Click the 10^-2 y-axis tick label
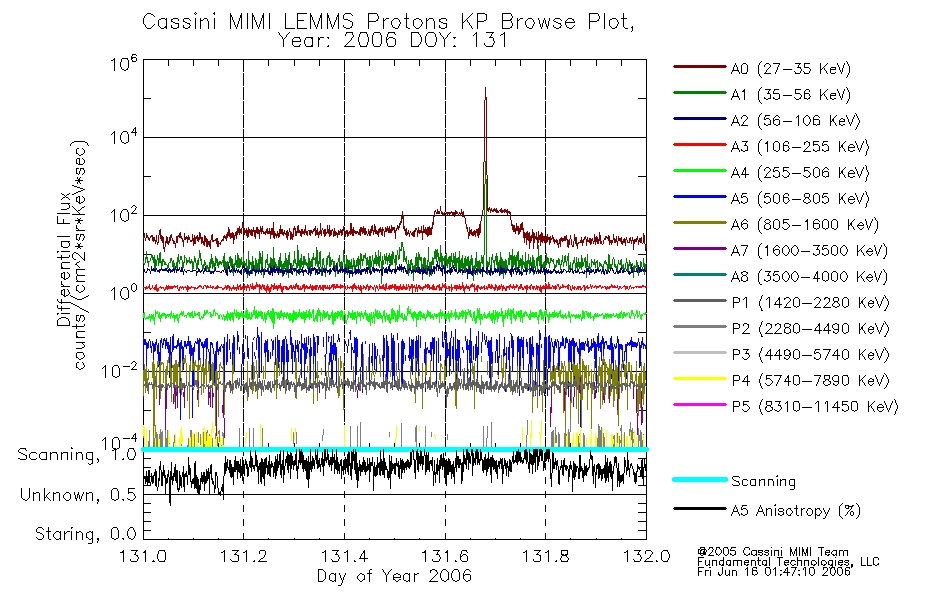950x600 pixels. [119, 370]
